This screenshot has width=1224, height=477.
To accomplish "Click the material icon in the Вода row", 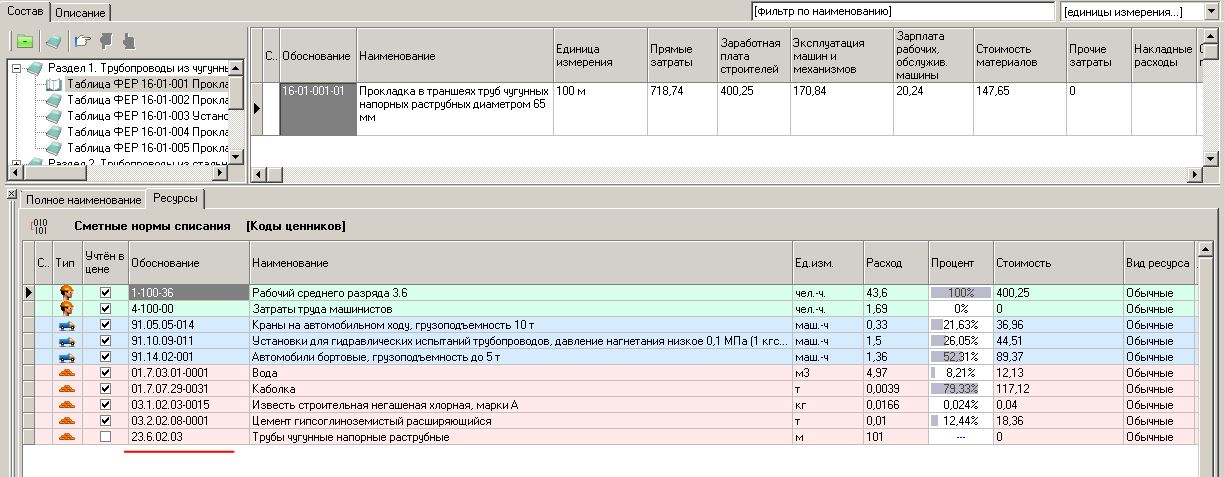I will coord(67,373).
